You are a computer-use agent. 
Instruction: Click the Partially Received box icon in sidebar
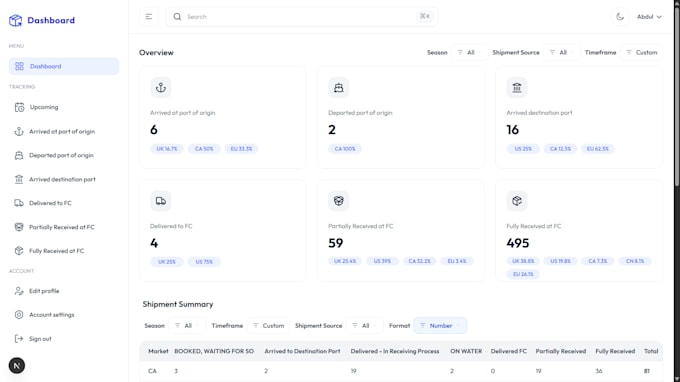[x=19, y=227]
